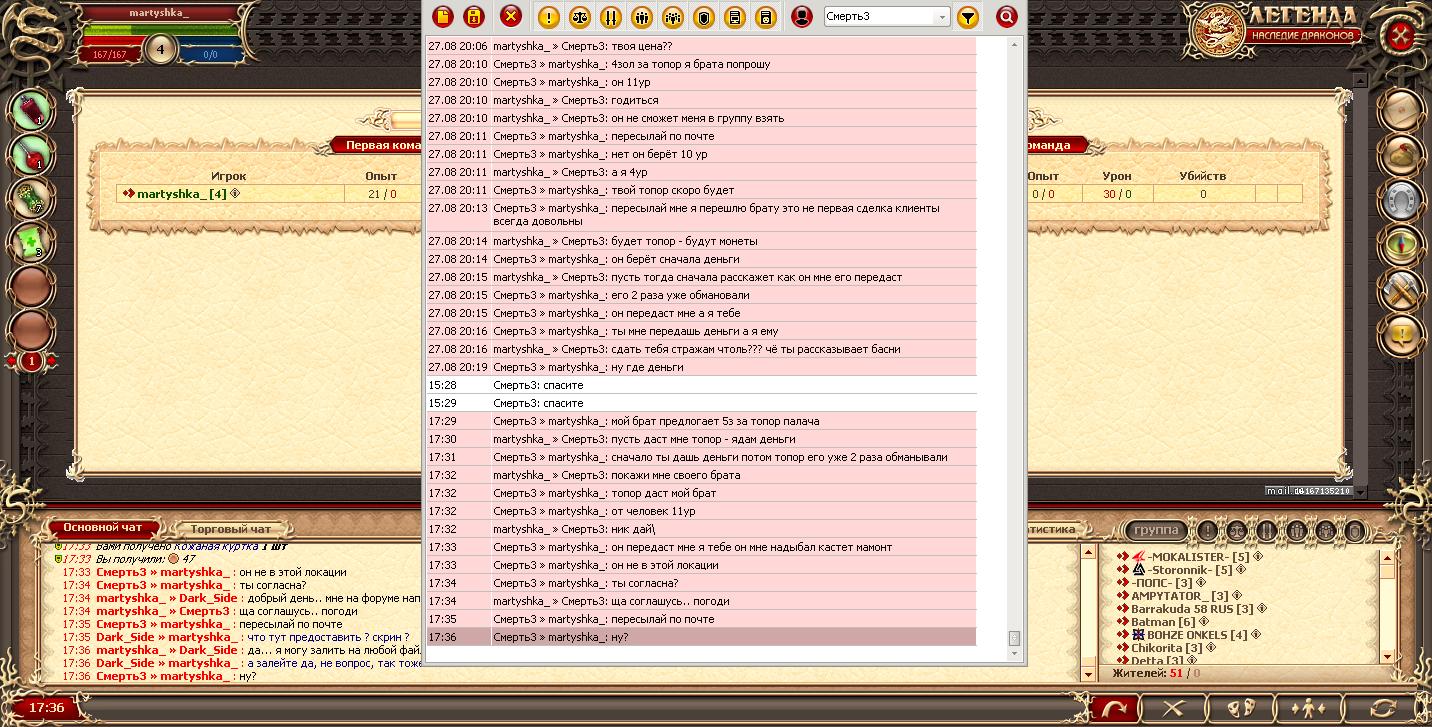This screenshot has width=1432, height=727.
Task: Click the red right arrow beside quick slot page 1
Action: click(x=51, y=360)
